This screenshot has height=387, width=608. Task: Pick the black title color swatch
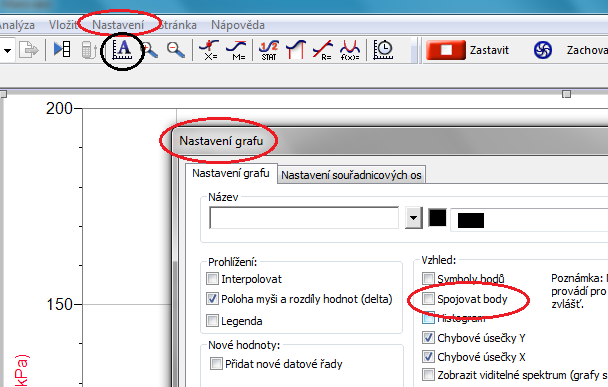coord(437,218)
